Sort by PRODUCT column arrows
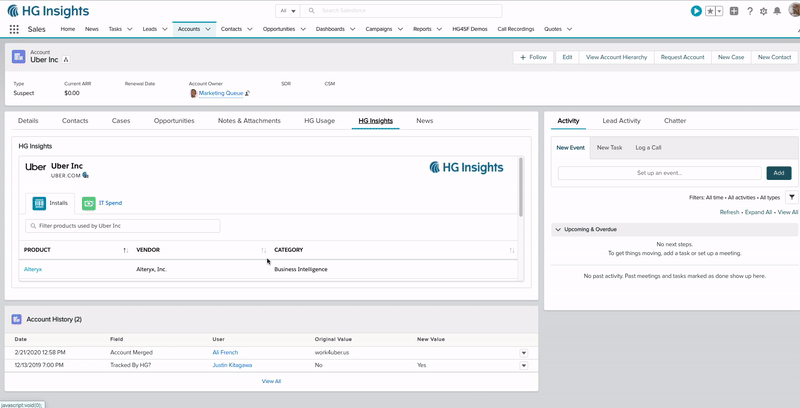The width and height of the screenshot is (800, 408). pyautogui.click(x=126, y=250)
